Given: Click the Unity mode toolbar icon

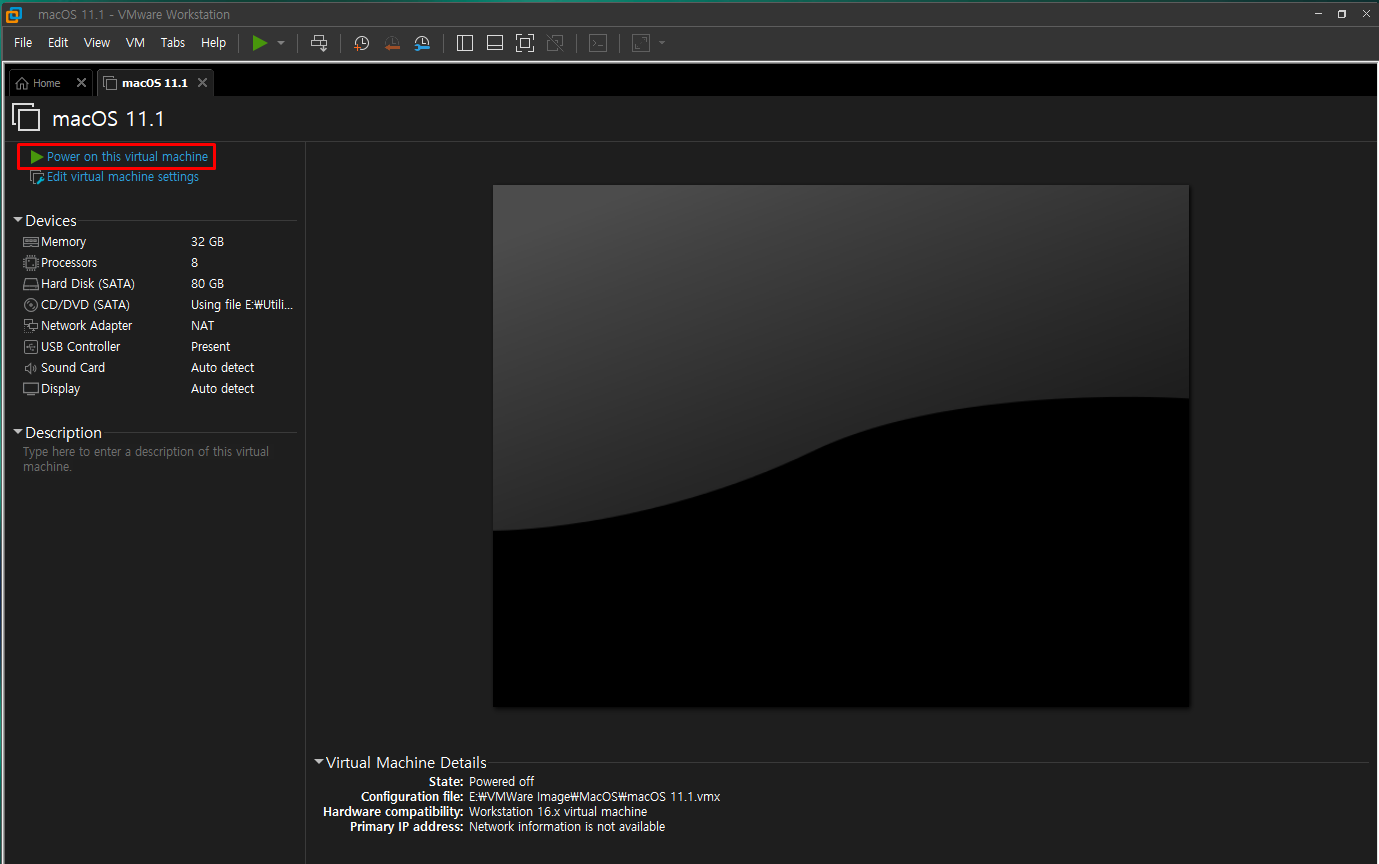Looking at the screenshot, I should [555, 43].
